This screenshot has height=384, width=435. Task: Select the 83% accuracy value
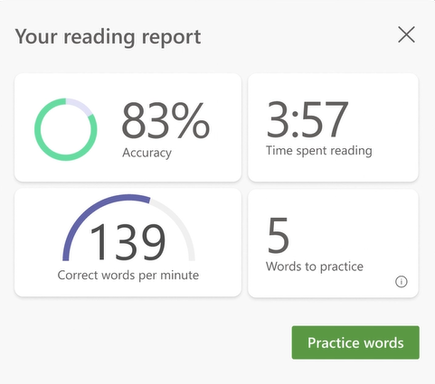pyautogui.click(x=166, y=120)
